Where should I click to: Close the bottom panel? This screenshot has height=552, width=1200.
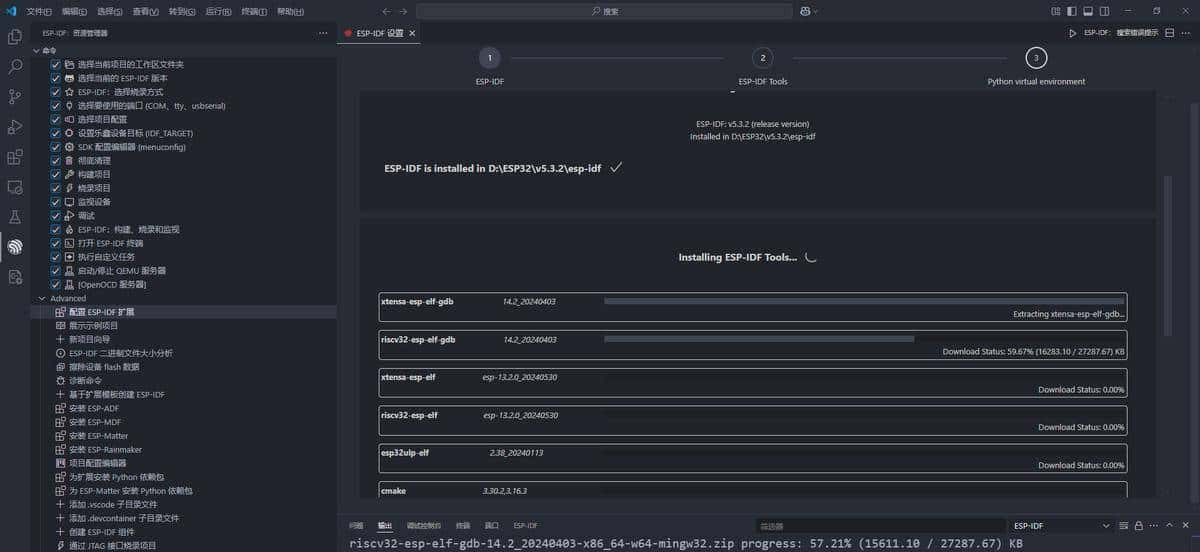pyautogui.click(x=1188, y=525)
